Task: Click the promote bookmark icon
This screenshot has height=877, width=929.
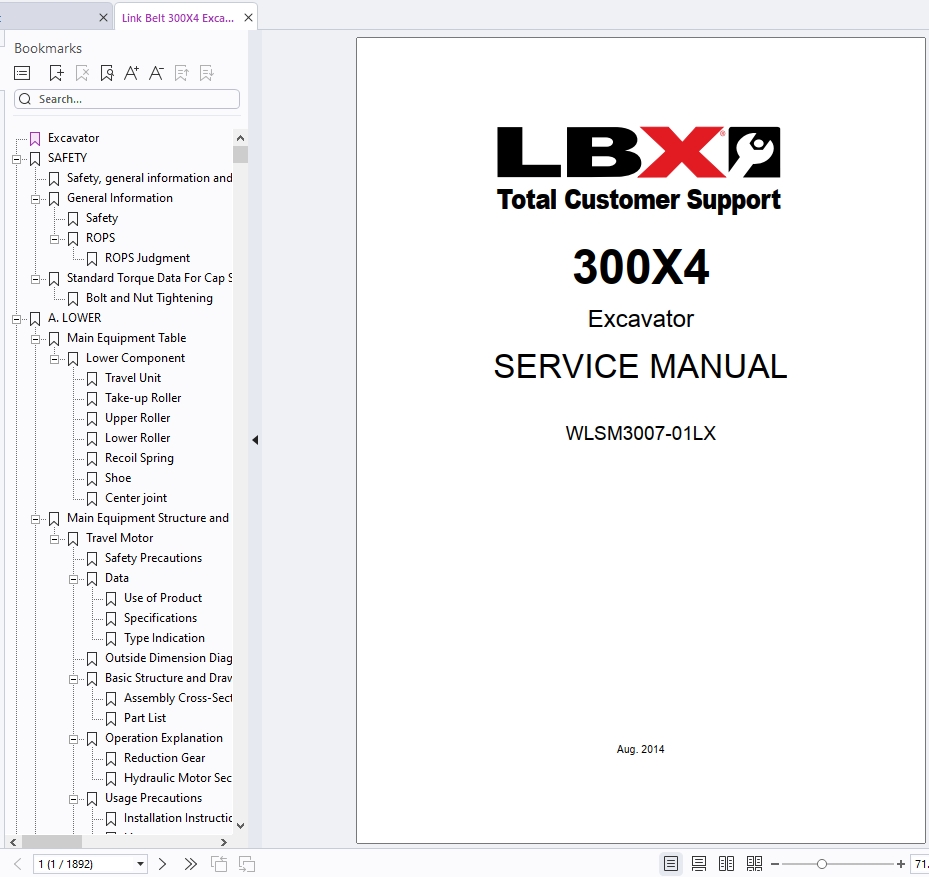Action: pos(182,73)
